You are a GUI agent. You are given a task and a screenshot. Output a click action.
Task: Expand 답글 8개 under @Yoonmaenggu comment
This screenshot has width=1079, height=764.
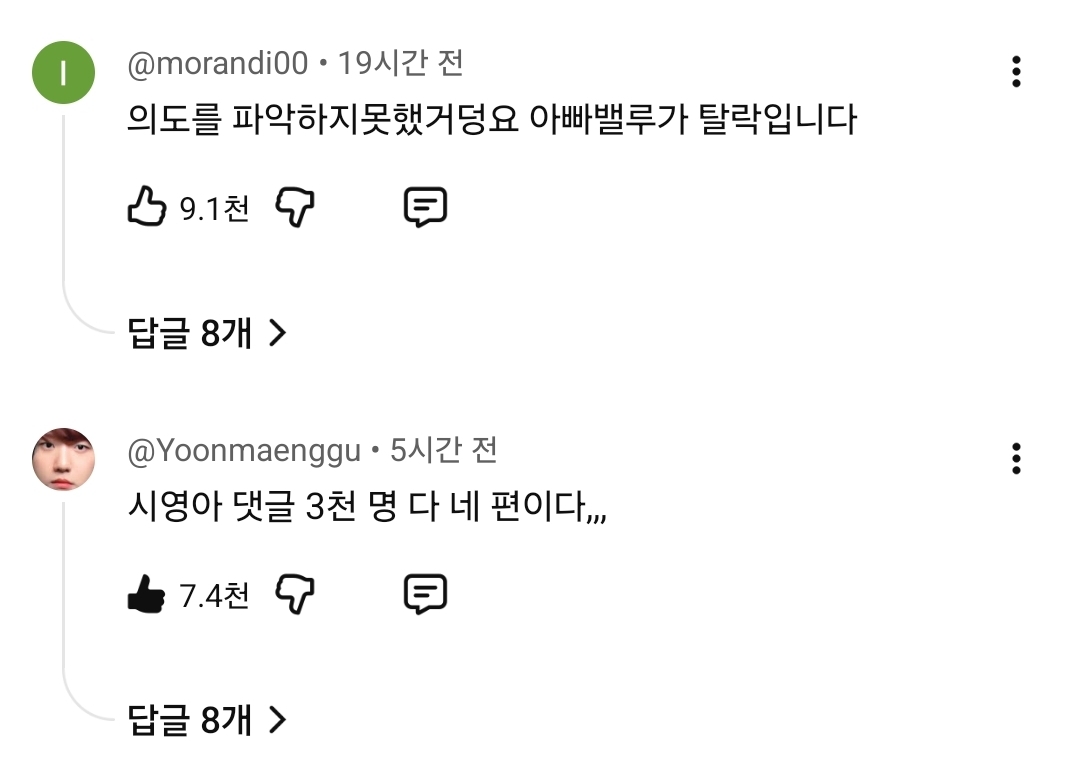click(x=207, y=720)
